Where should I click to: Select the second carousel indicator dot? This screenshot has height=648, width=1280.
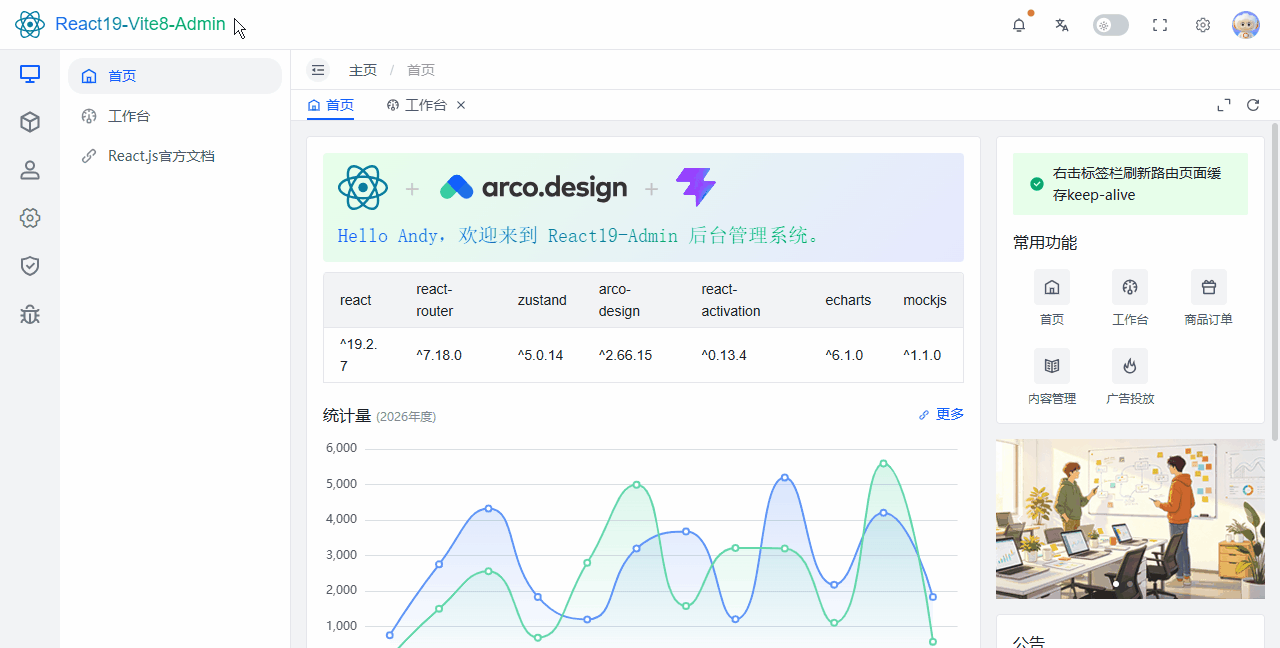(x=1130, y=583)
